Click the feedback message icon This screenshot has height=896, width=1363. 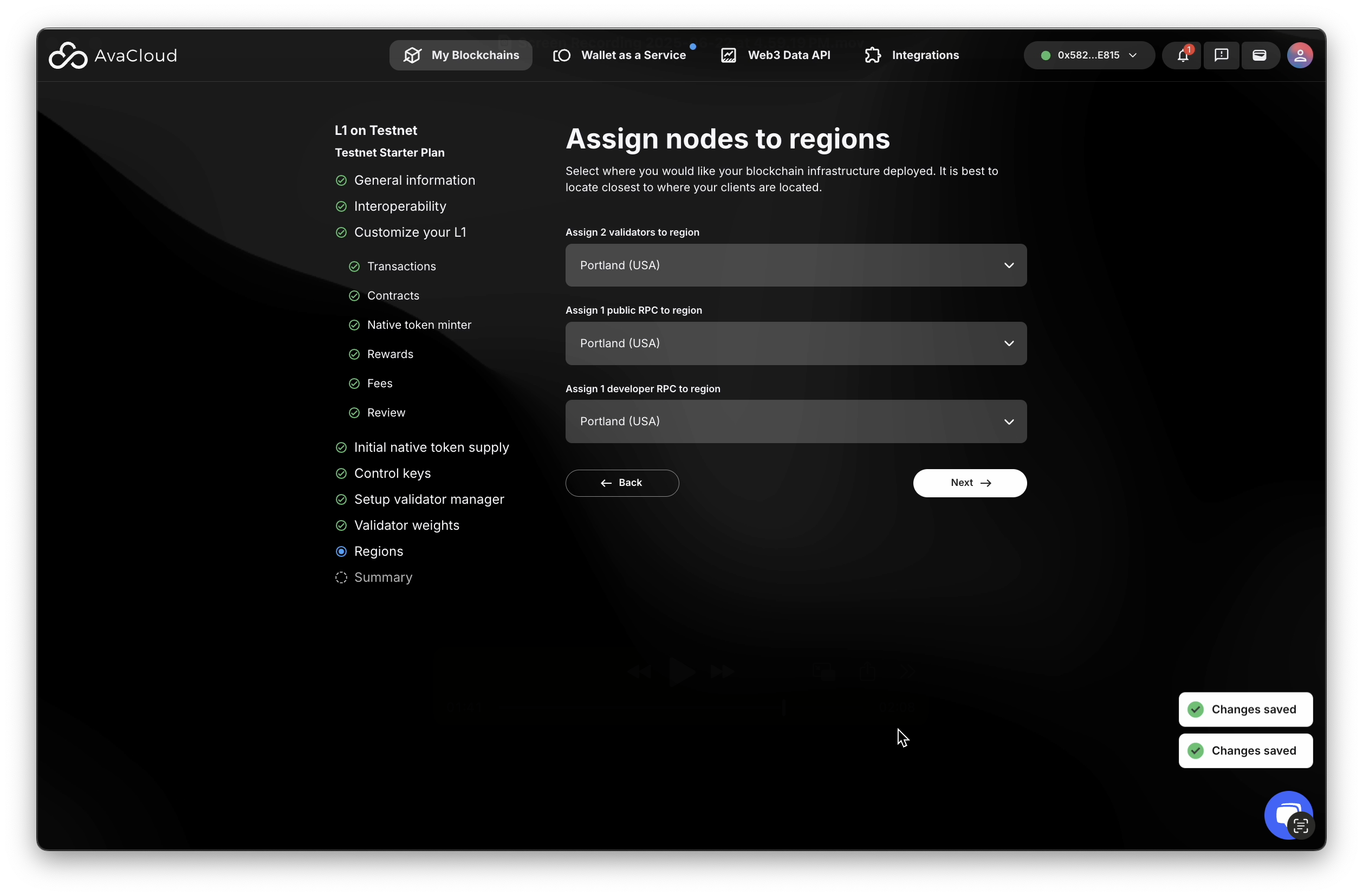[1221, 56]
